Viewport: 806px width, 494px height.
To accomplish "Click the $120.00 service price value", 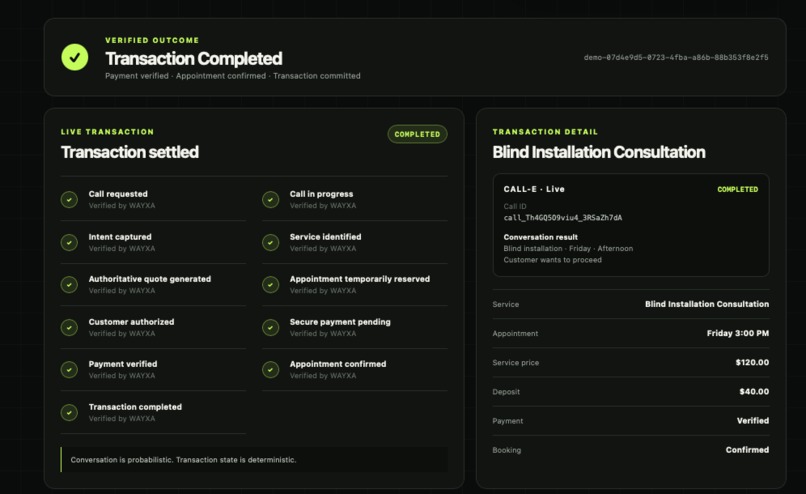I will (752, 362).
